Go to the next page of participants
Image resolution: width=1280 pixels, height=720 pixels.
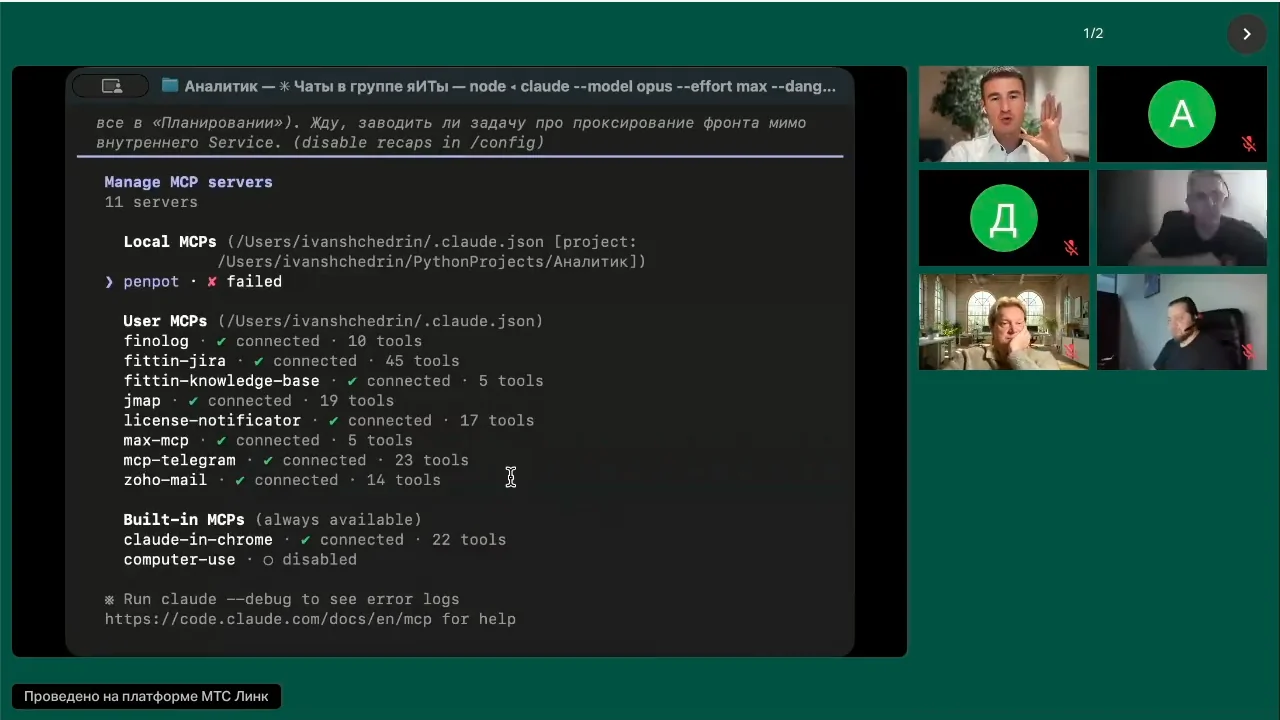pos(1246,34)
